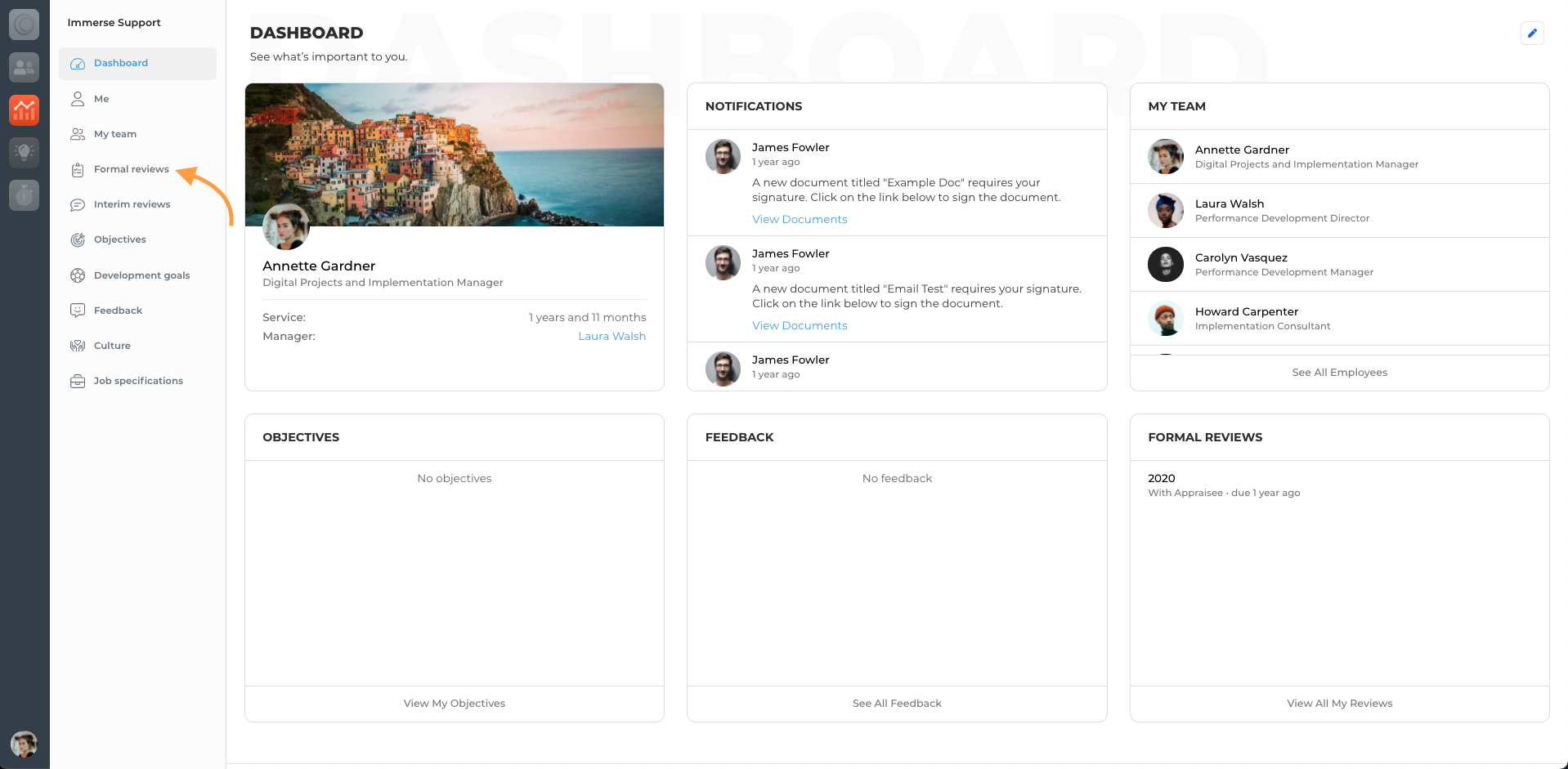Open Laura Walsh in My Team list
Image resolution: width=1568 pixels, height=769 pixels.
(x=1339, y=211)
